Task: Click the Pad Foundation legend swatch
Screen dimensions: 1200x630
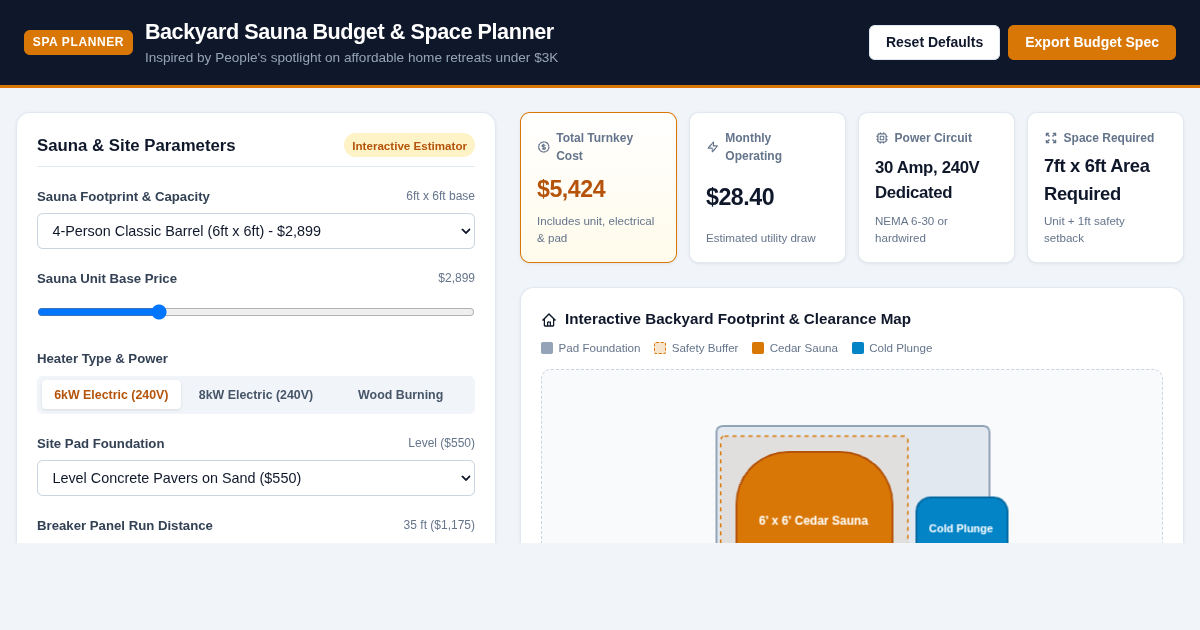Action: coord(547,348)
